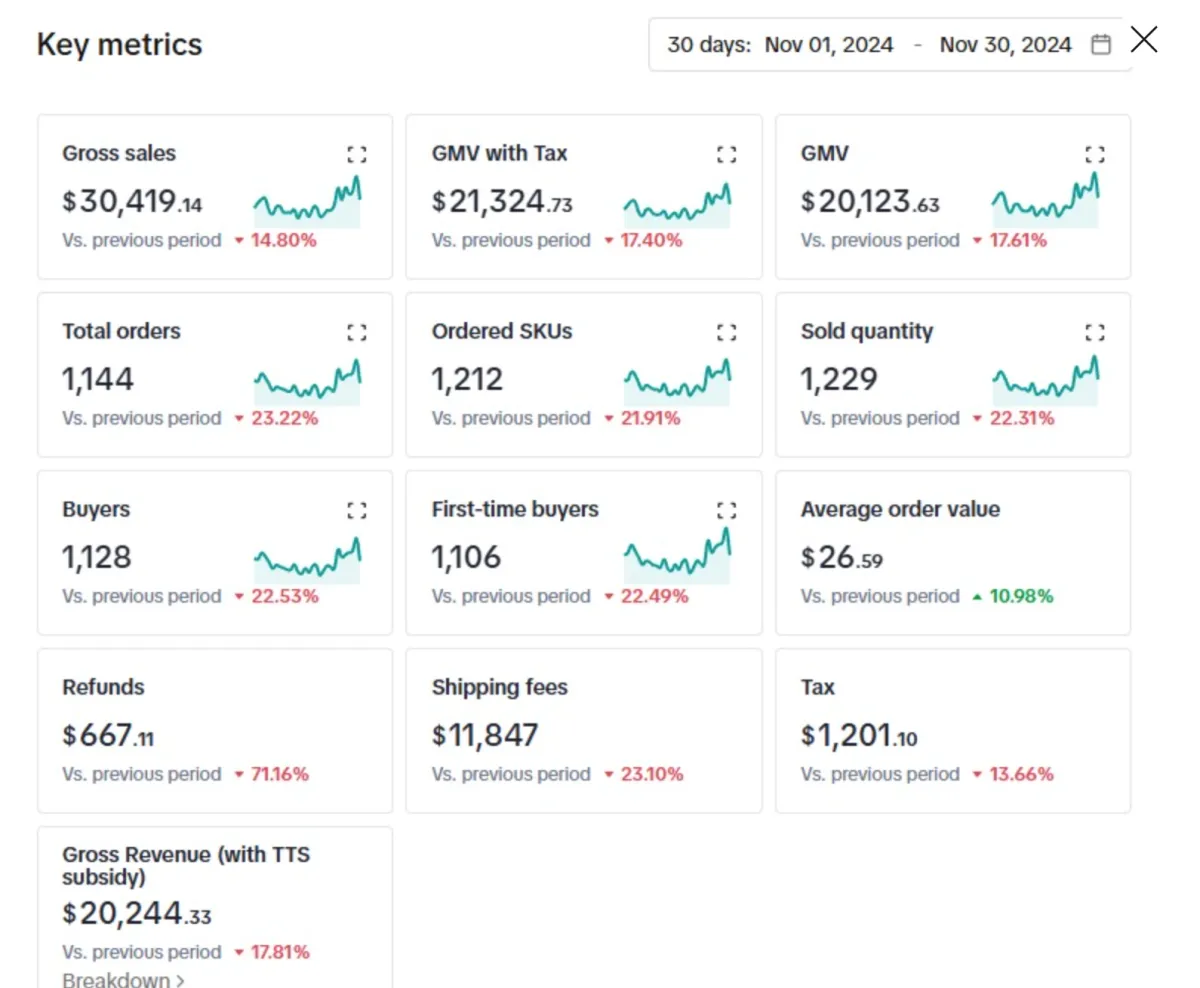Click the Sold quantity sparkline chart
1200x988 pixels.
(1046, 381)
